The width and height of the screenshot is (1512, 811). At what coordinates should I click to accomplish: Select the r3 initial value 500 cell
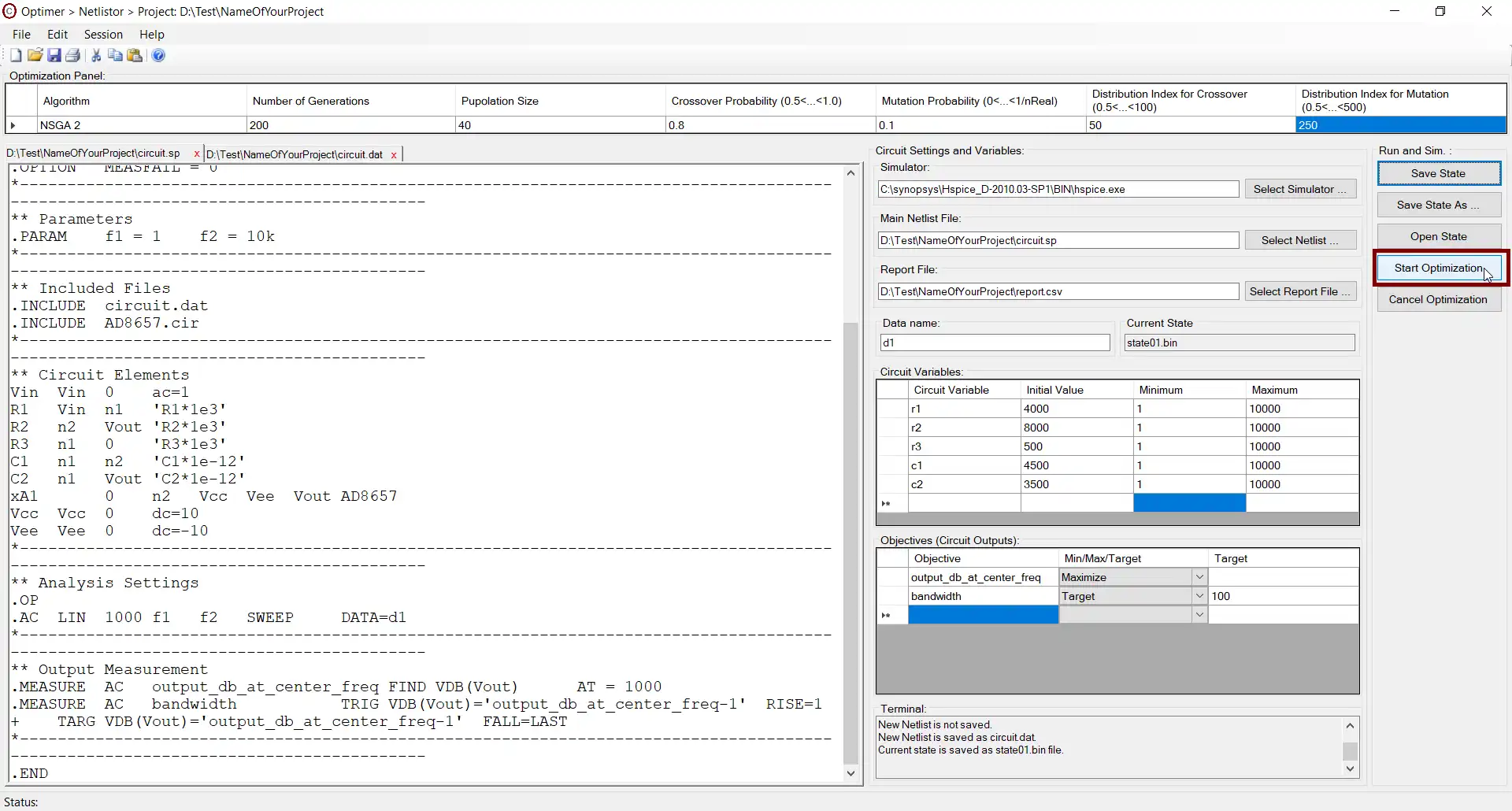click(1077, 446)
